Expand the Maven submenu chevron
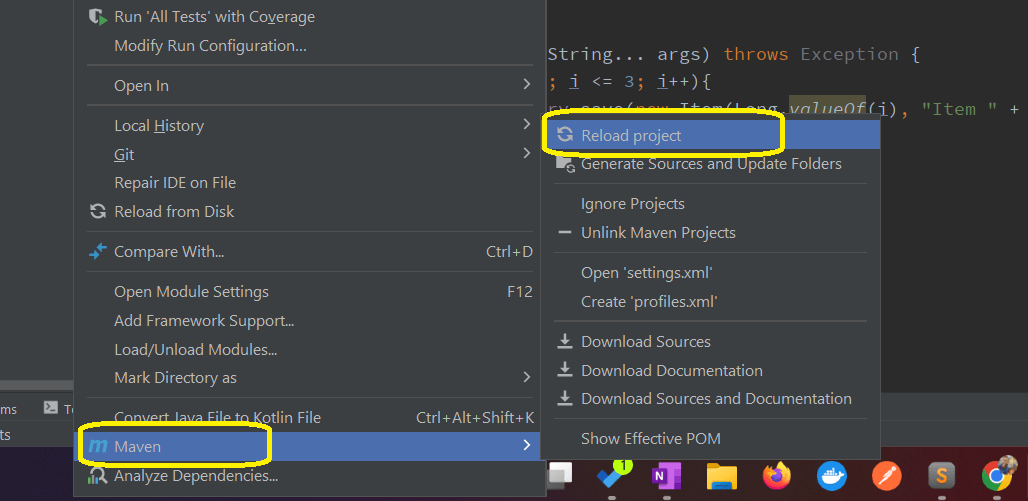The width and height of the screenshot is (1028, 501). pyautogui.click(x=526, y=445)
